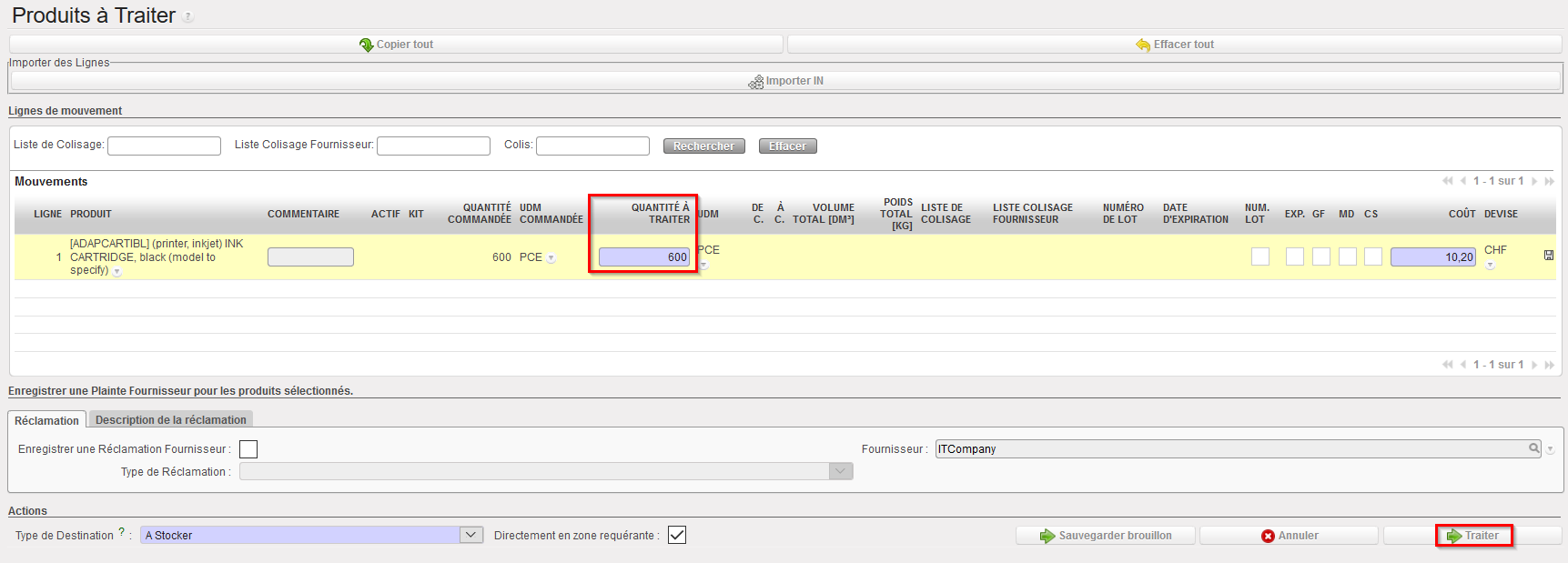This screenshot has height=563, width=1568.
Task: Go to first page in bottom pager
Action: click(1448, 365)
